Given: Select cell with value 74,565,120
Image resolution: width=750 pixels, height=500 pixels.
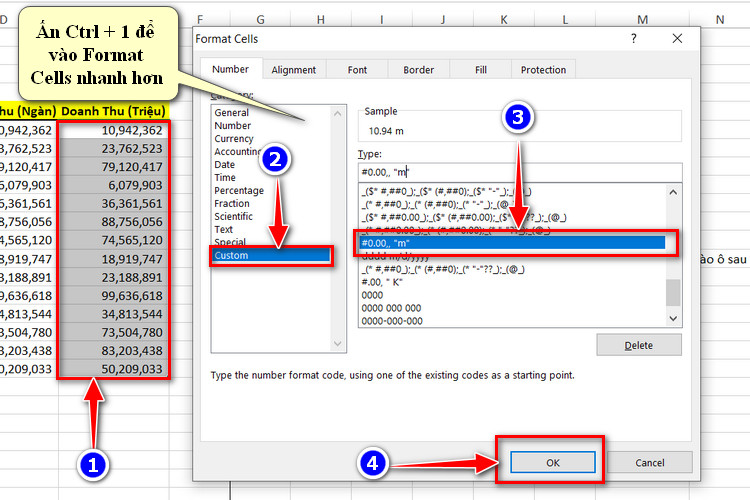Looking at the screenshot, I should click(x=113, y=240).
